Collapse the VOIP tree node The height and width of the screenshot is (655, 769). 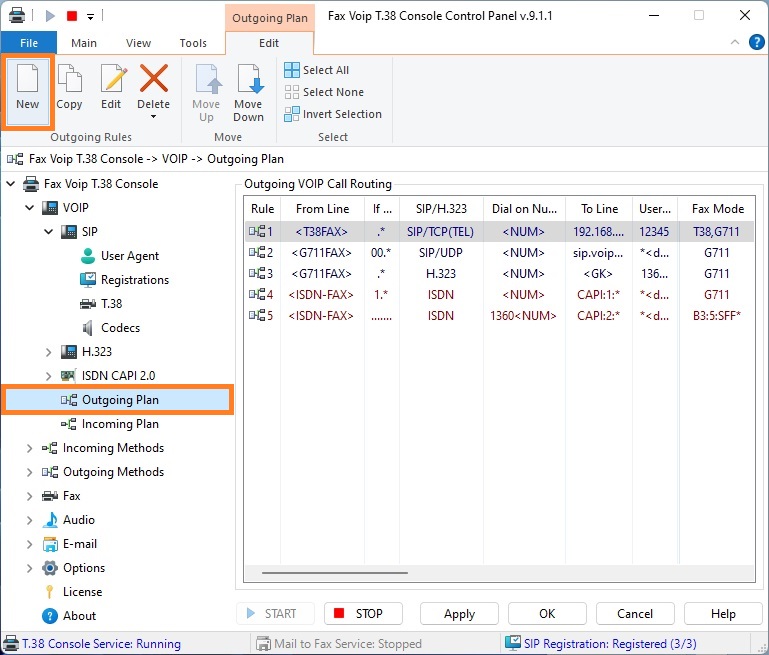pyautogui.click(x=29, y=208)
